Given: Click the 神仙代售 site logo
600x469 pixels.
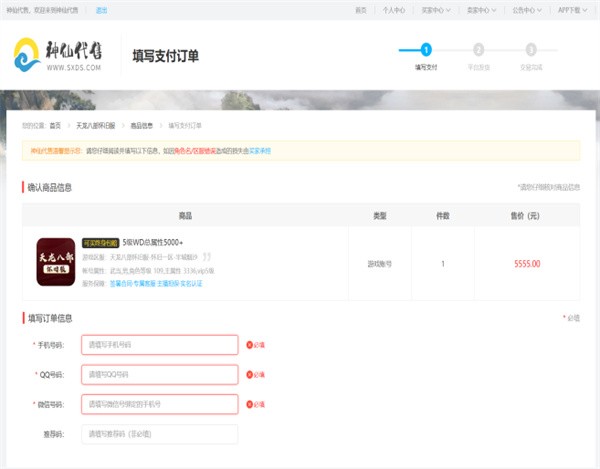Looking at the screenshot, I should point(59,55).
